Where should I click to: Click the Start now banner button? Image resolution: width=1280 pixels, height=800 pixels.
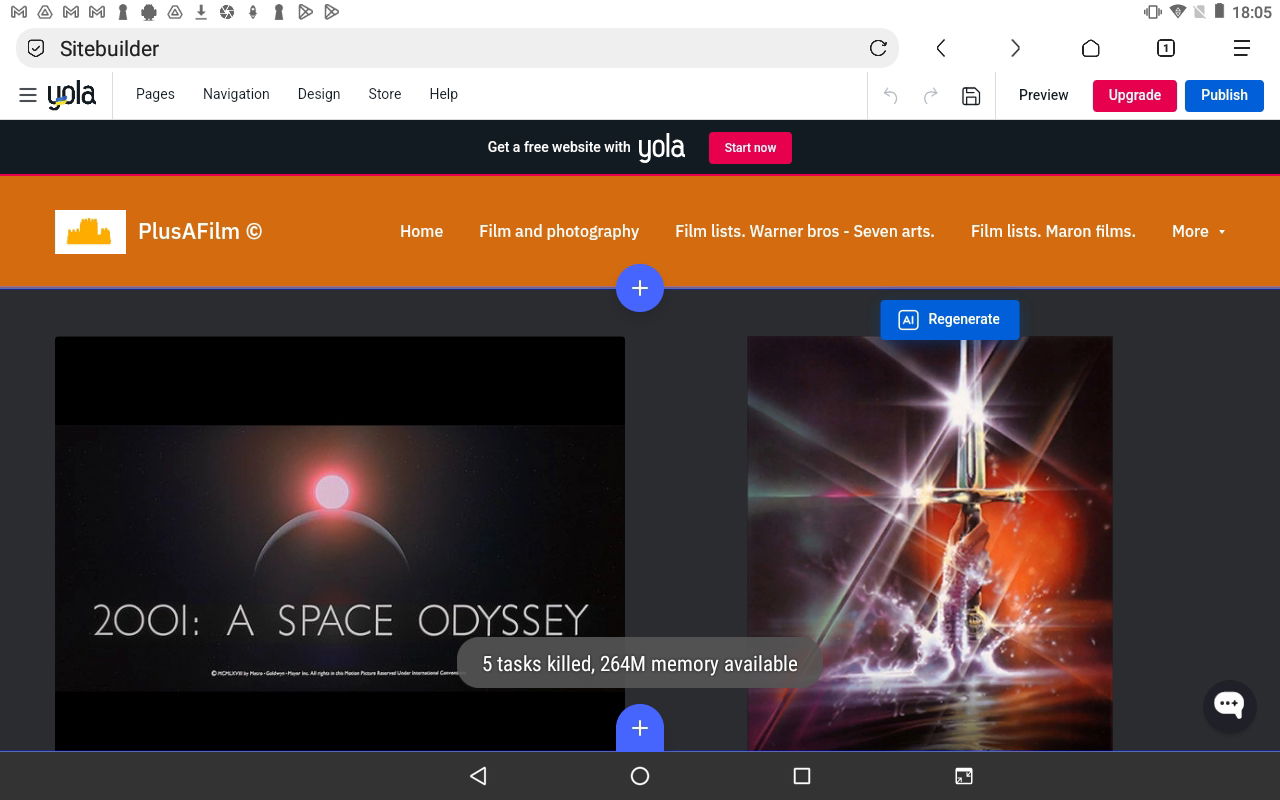[x=750, y=148]
